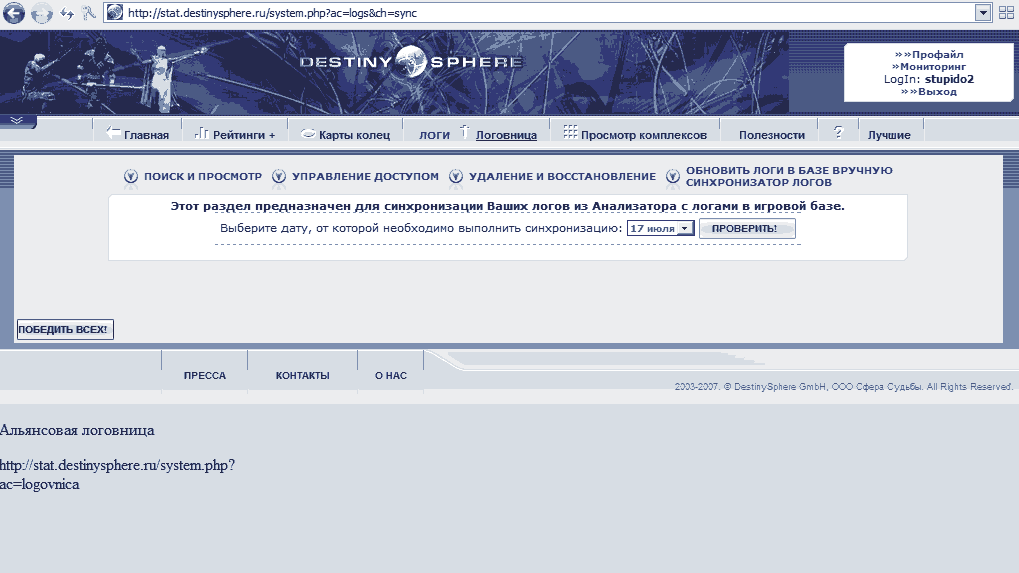1019x573 pixels.
Task: Click the wrench tools icon in browser toolbar
Action: [87, 13]
